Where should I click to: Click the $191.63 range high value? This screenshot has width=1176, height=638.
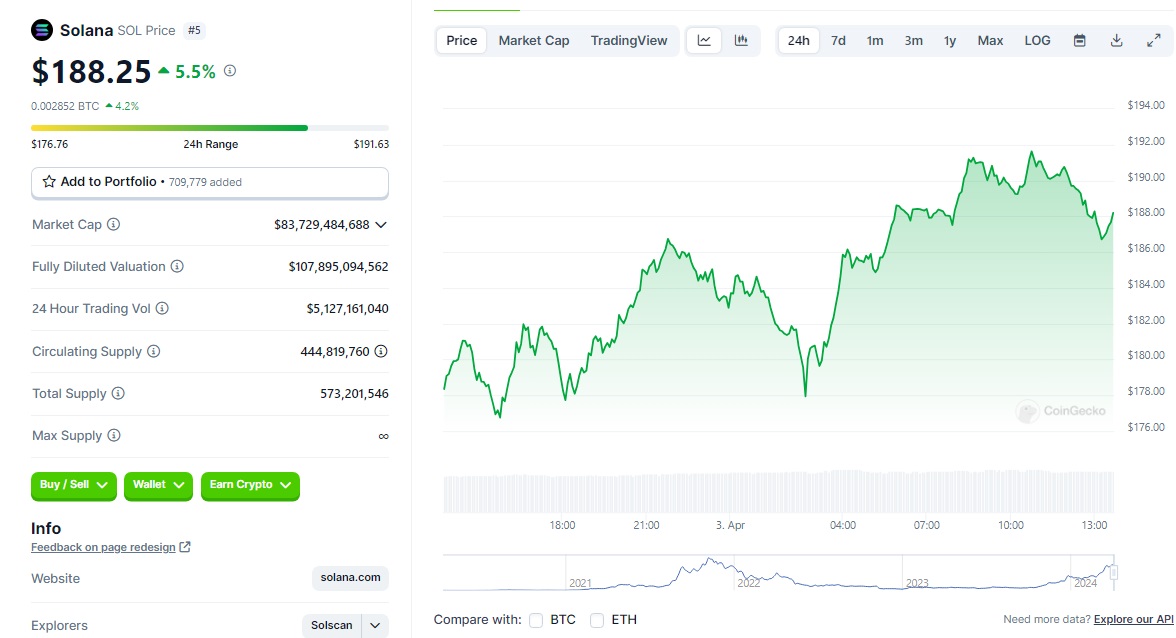(x=371, y=144)
